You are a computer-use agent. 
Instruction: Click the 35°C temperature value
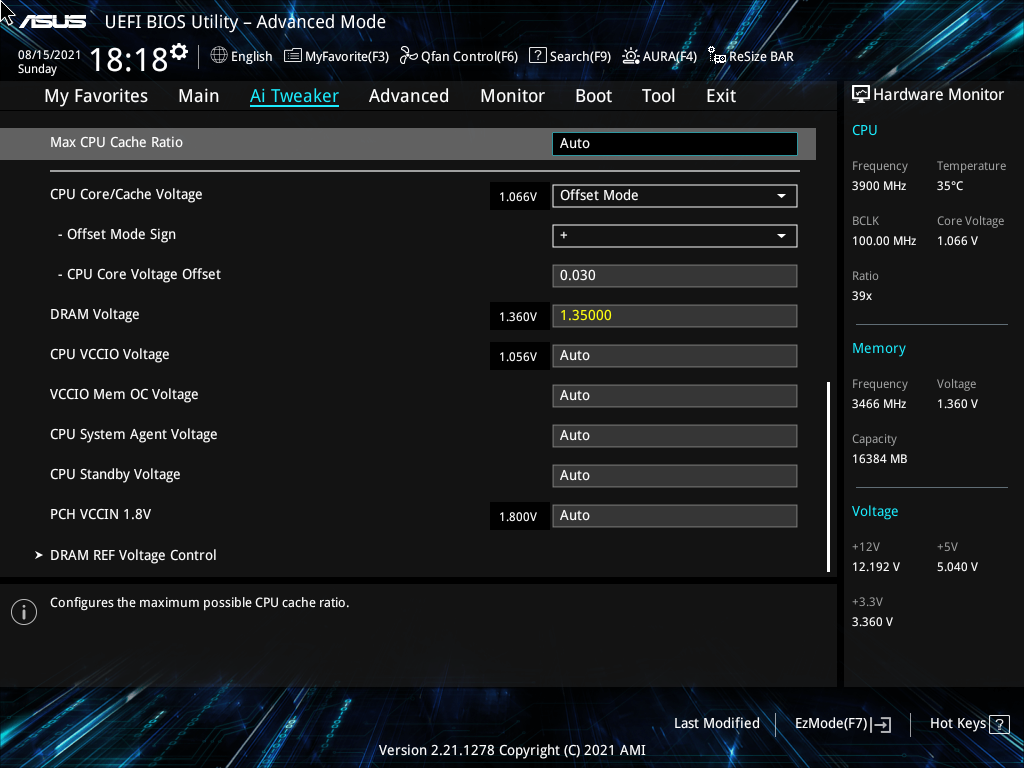coord(950,186)
